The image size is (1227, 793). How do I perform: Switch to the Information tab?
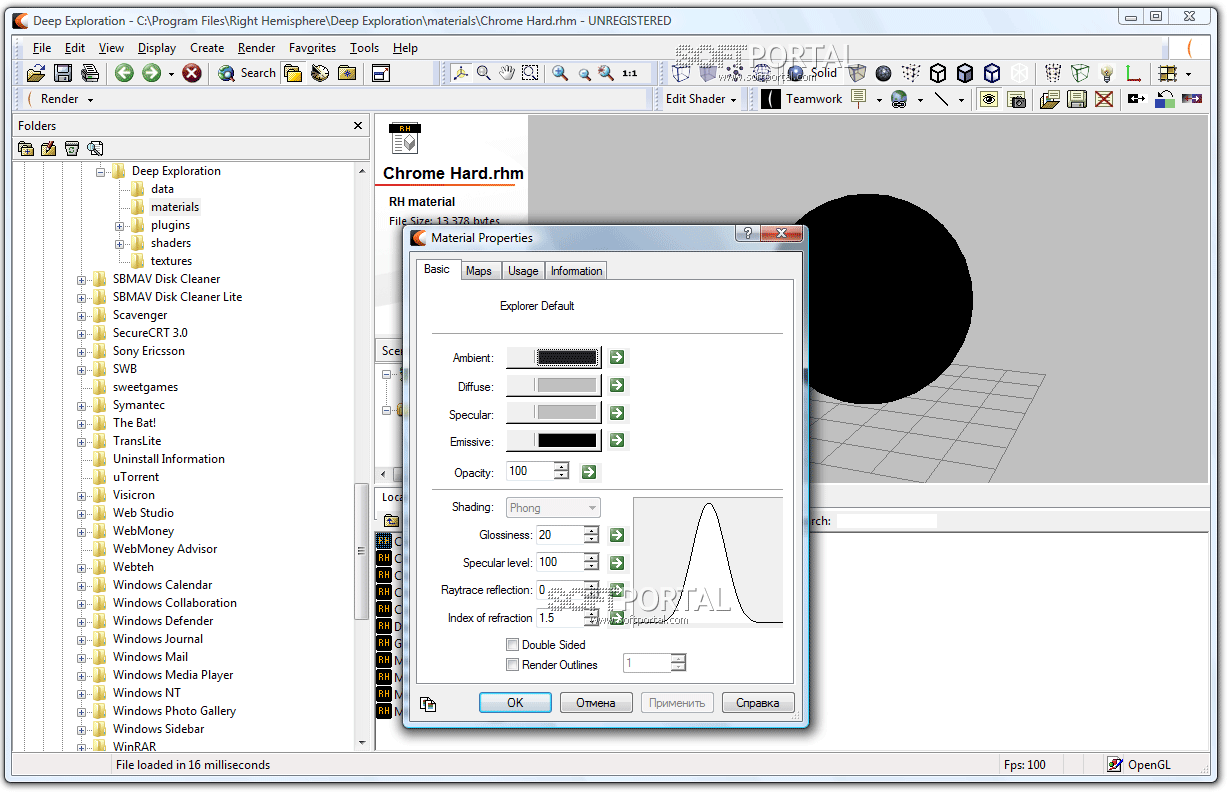point(577,271)
